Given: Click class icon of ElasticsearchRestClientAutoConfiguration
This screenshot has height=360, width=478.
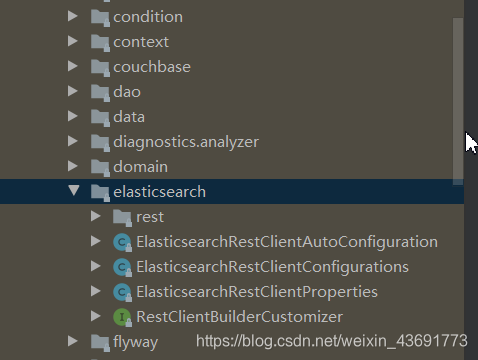Looking at the screenshot, I should pos(122,242).
